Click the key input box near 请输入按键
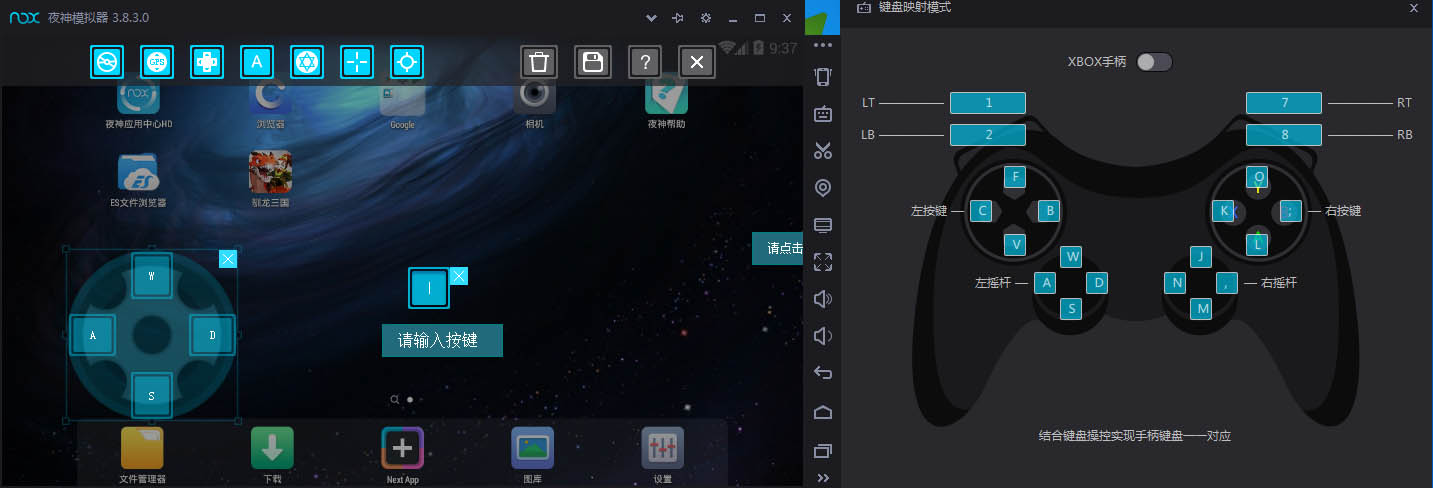This screenshot has width=1433, height=488. point(429,288)
